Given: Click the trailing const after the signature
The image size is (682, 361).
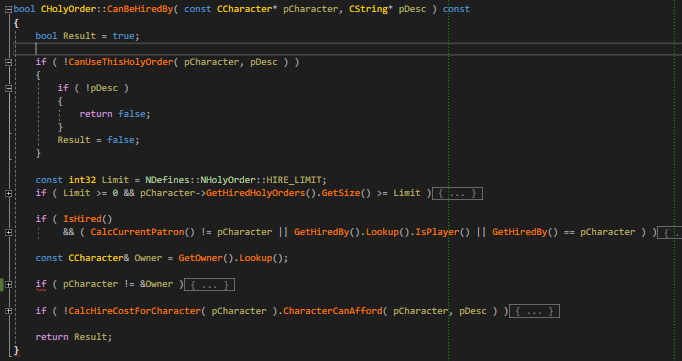Looking at the screenshot, I should pyautogui.click(x=456, y=9).
